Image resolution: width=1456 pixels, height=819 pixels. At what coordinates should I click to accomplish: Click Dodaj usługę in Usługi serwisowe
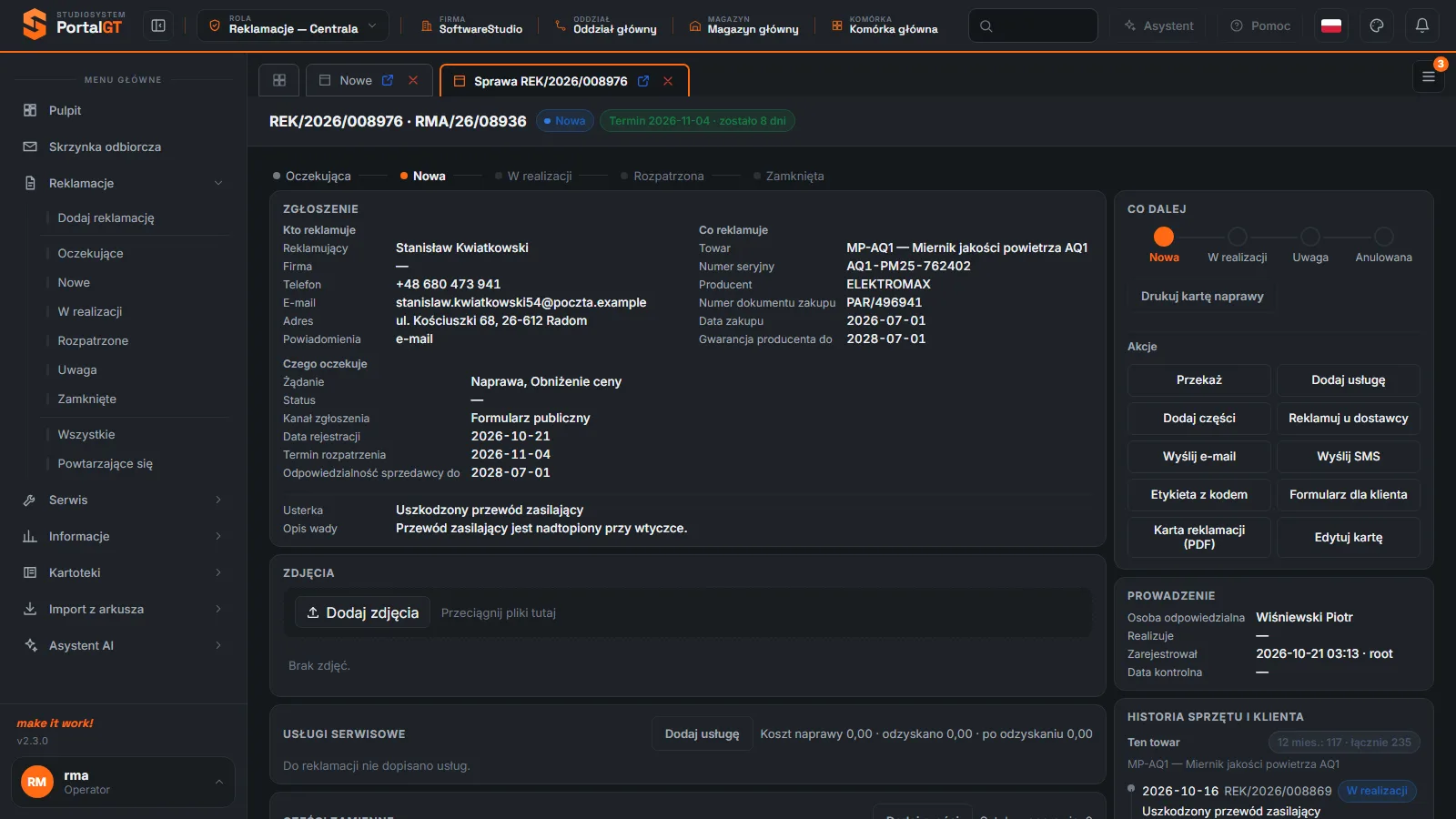(702, 733)
